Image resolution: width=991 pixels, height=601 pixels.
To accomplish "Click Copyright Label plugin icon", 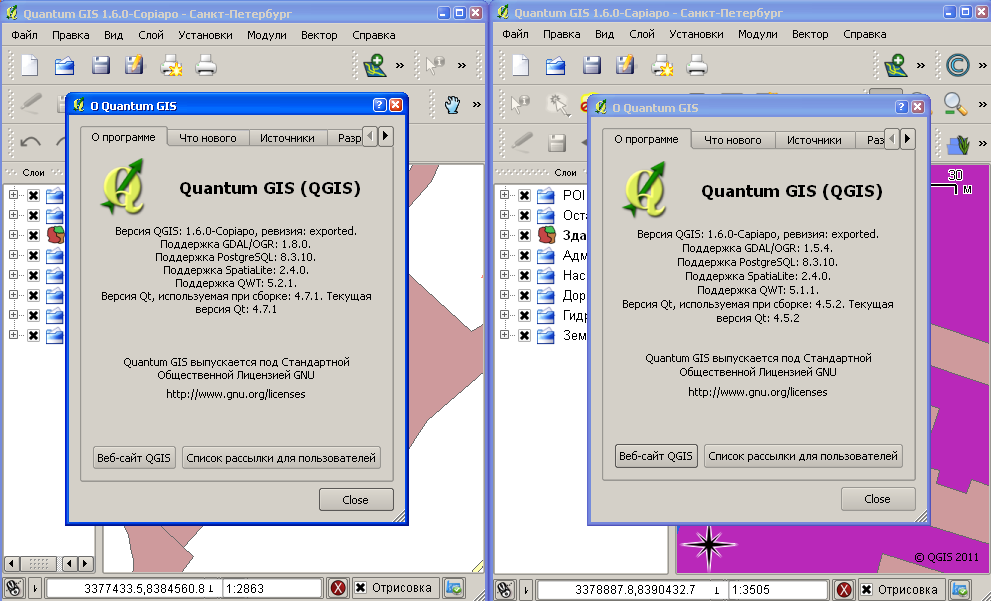I will point(958,65).
